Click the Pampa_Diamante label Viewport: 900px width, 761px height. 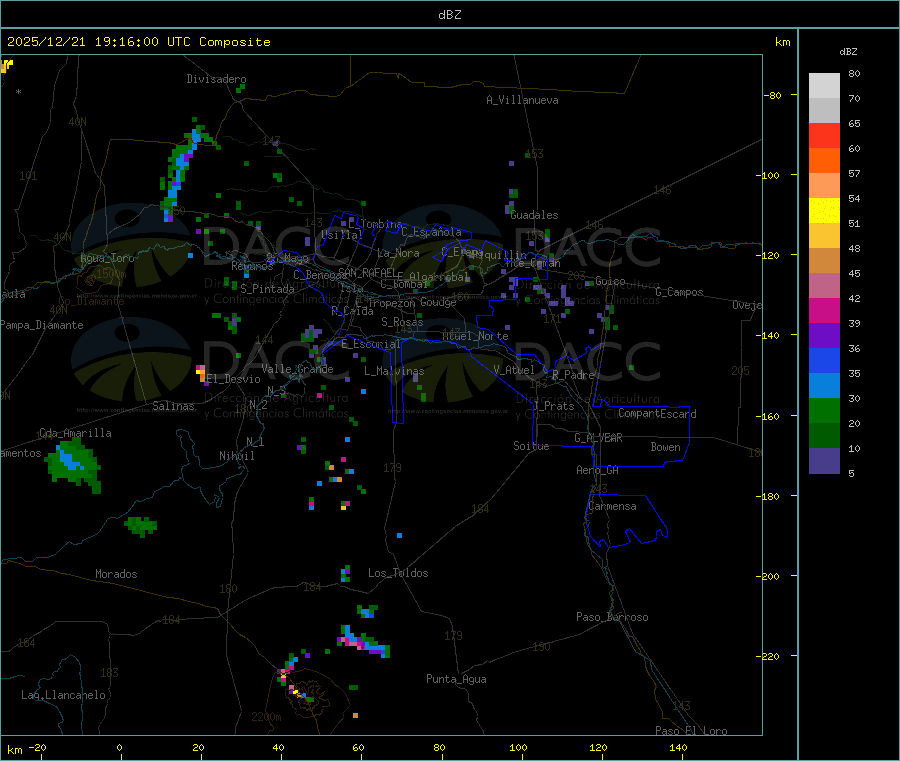coord(42,325)
